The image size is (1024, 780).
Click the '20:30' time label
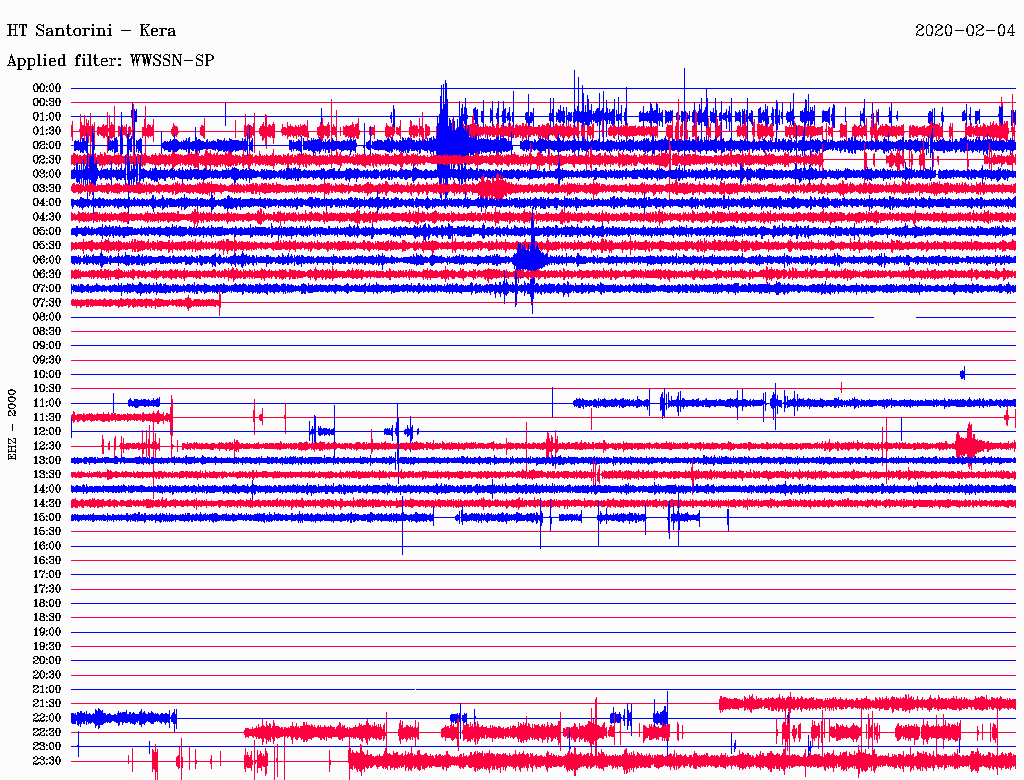coord(47,675)
